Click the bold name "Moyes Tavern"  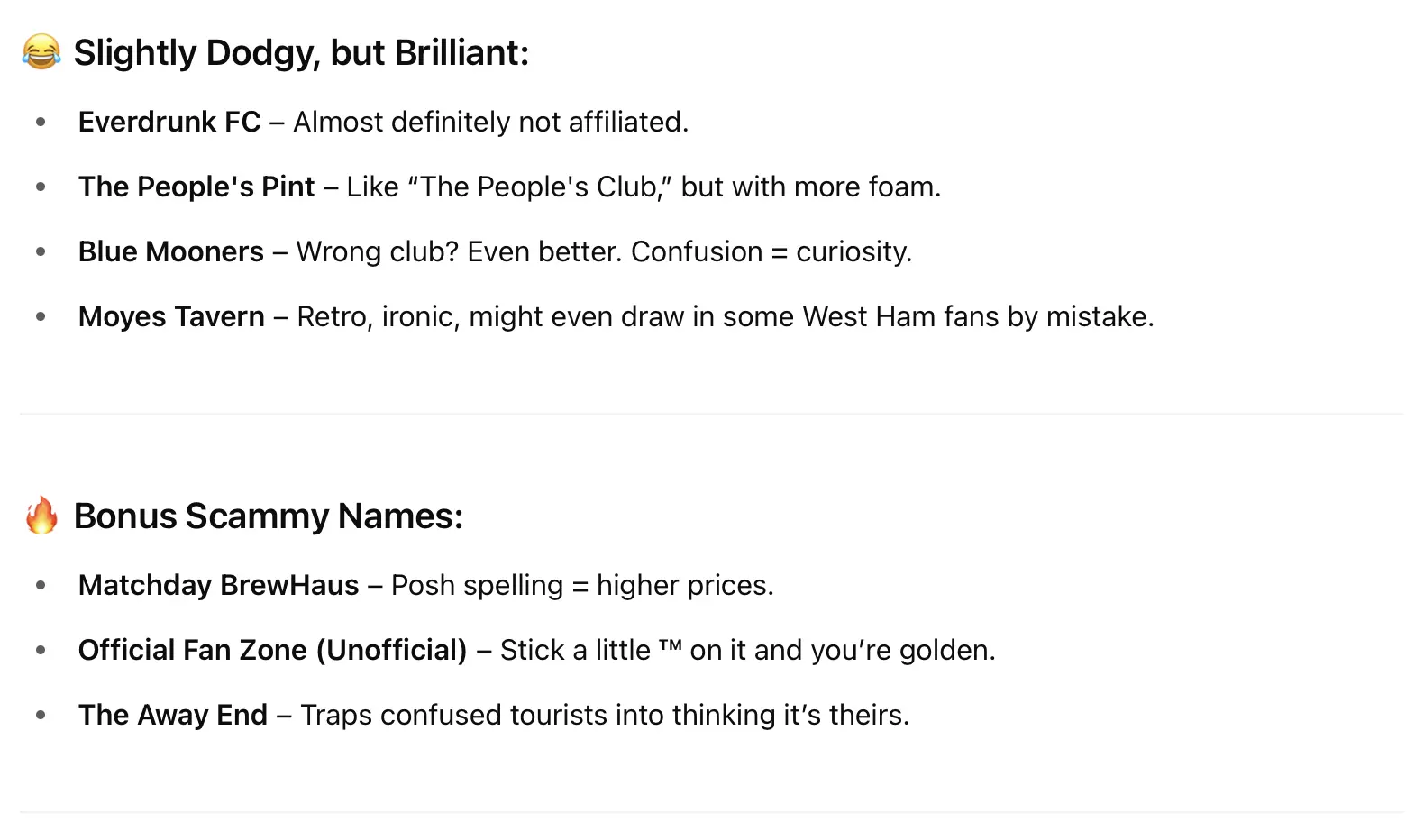pos(171,316)
